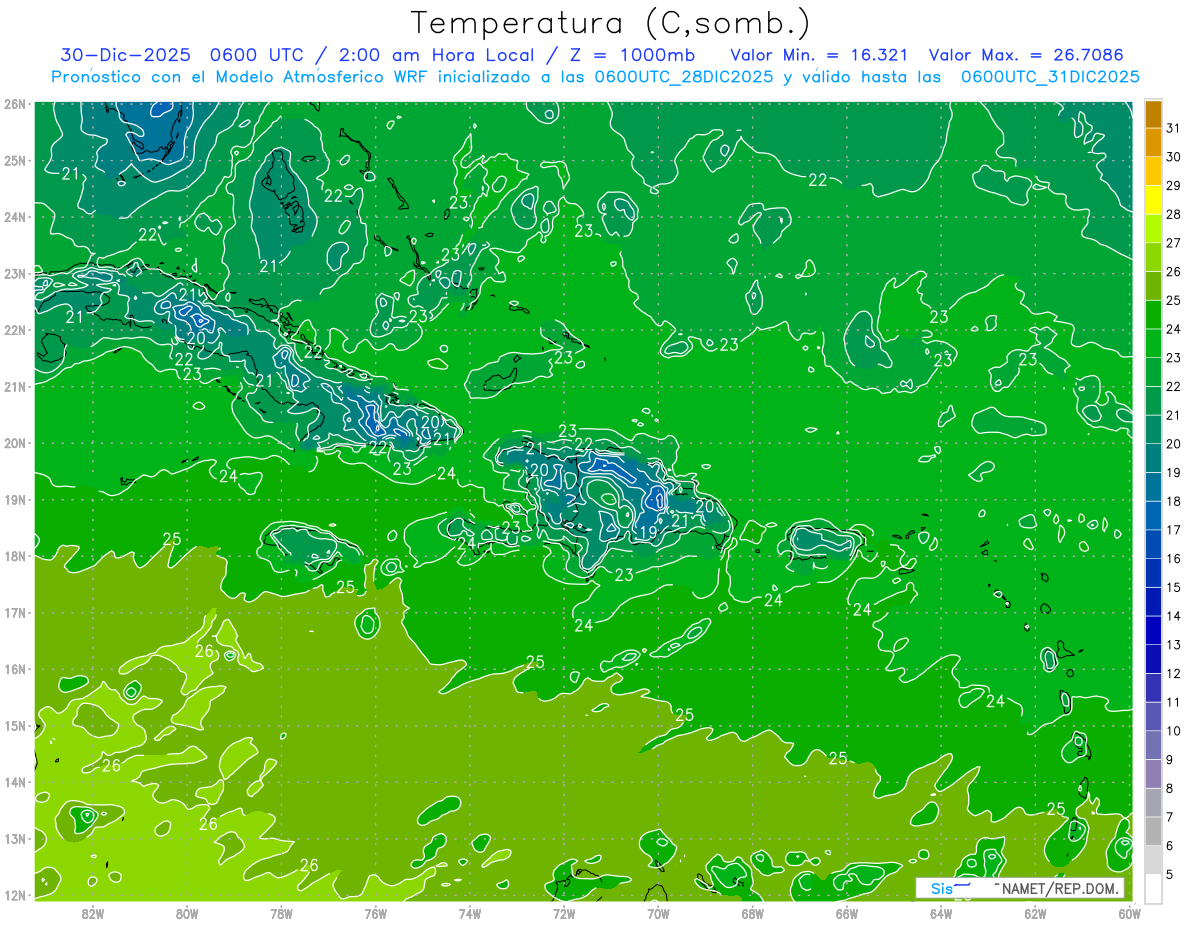Click the gray legend swatch between 6 and 7
This screenshot has height=927, width=1200.
(1153, 830)
